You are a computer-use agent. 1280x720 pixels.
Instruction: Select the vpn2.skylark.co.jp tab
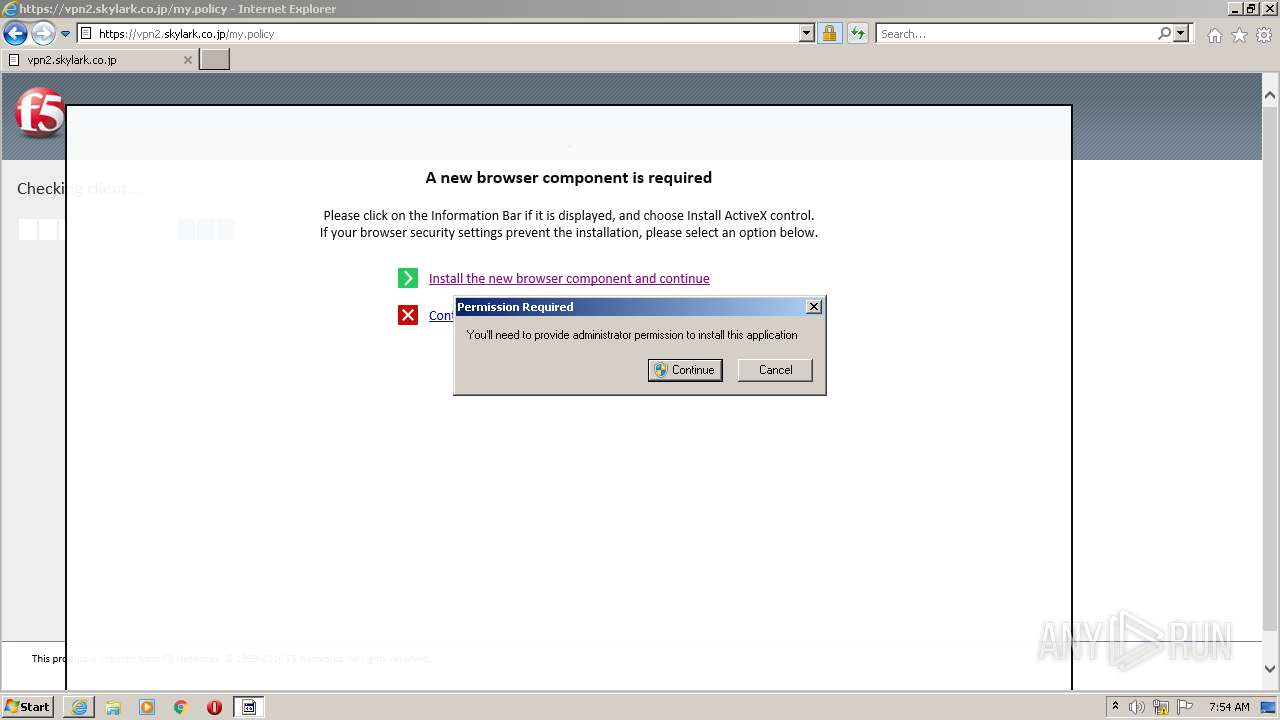pos(99,60)
